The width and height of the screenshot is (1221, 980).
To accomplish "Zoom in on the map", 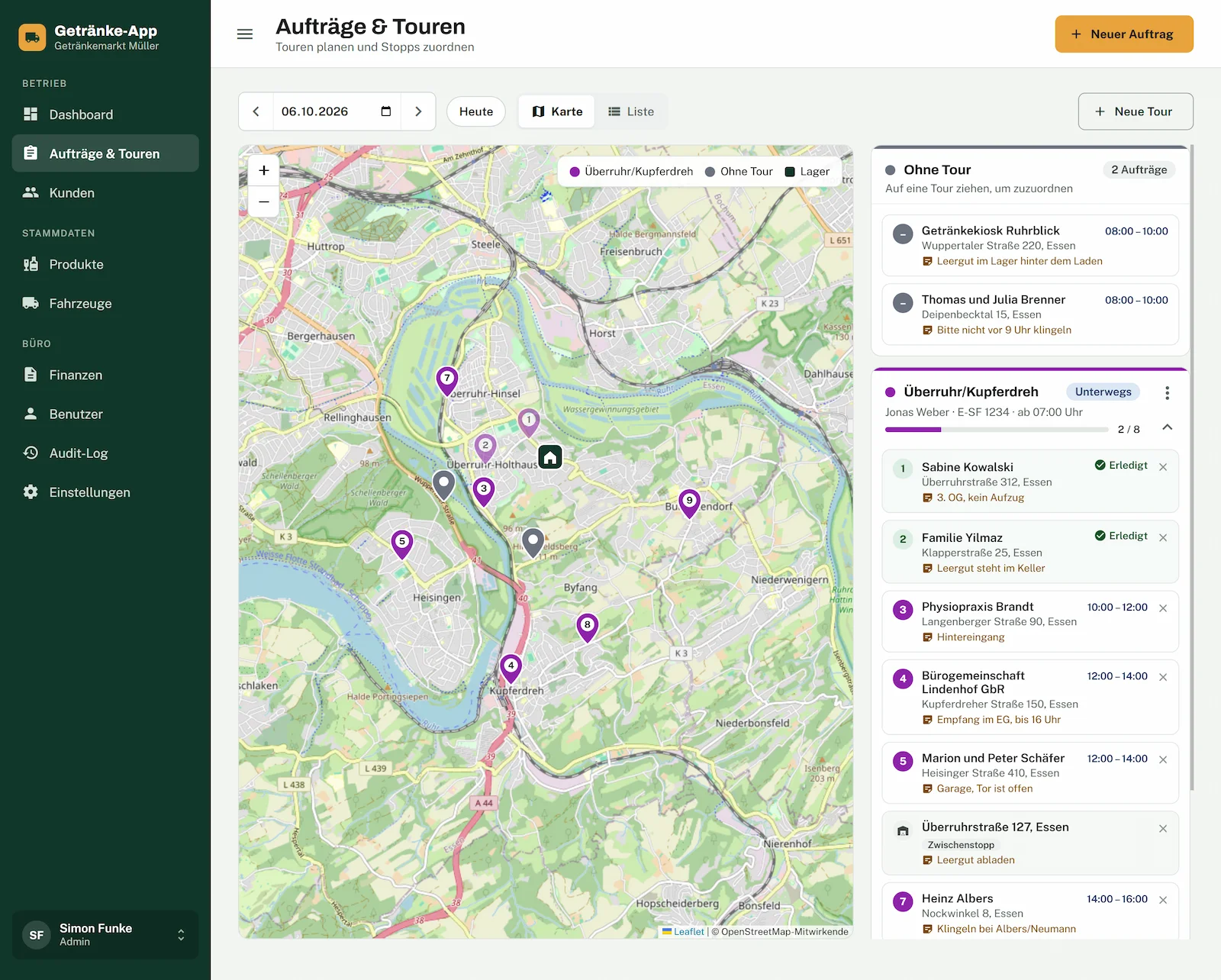I will (264, 170).
